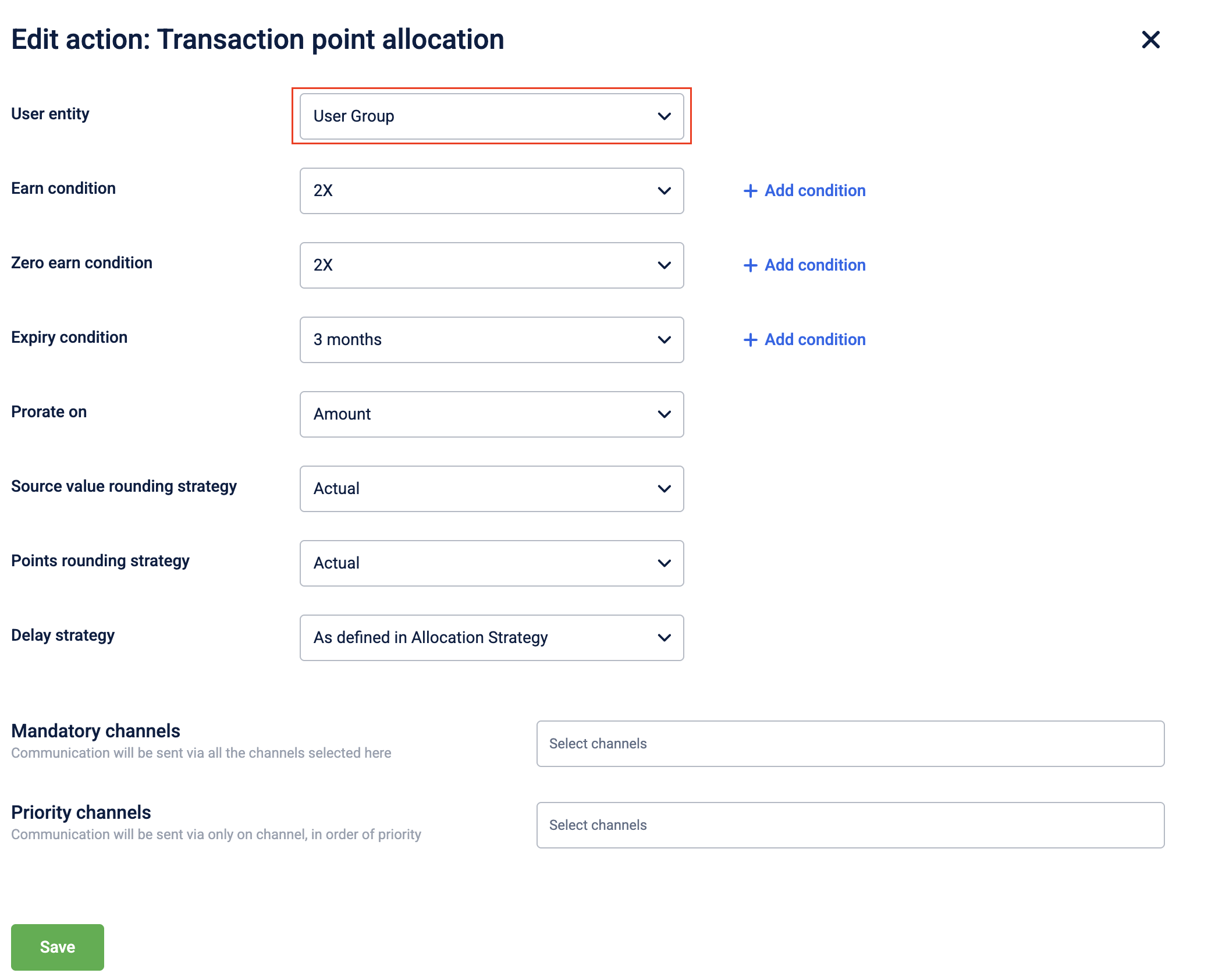Open the Zero earn condition dropdown
Screen dimensions: 1215x980
tap(492, 265)
